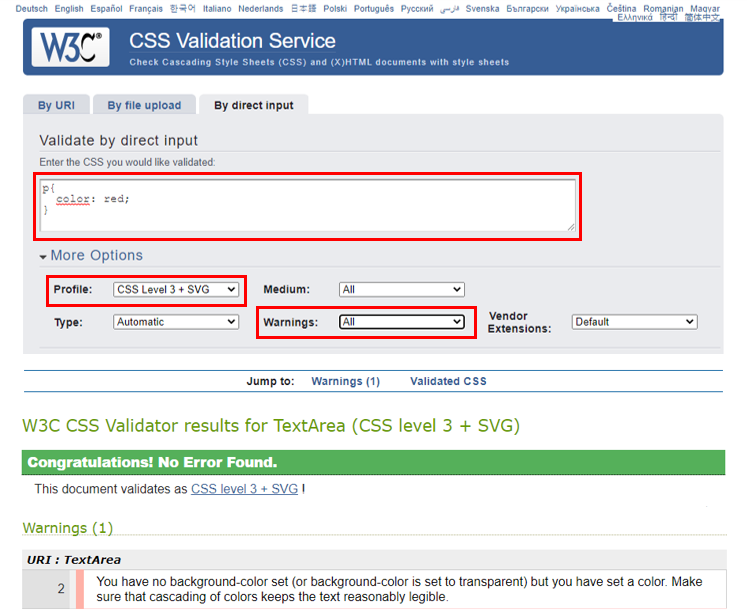Switch language to Svenska
This screenshot has width=747, height=616.
(482, 9)
